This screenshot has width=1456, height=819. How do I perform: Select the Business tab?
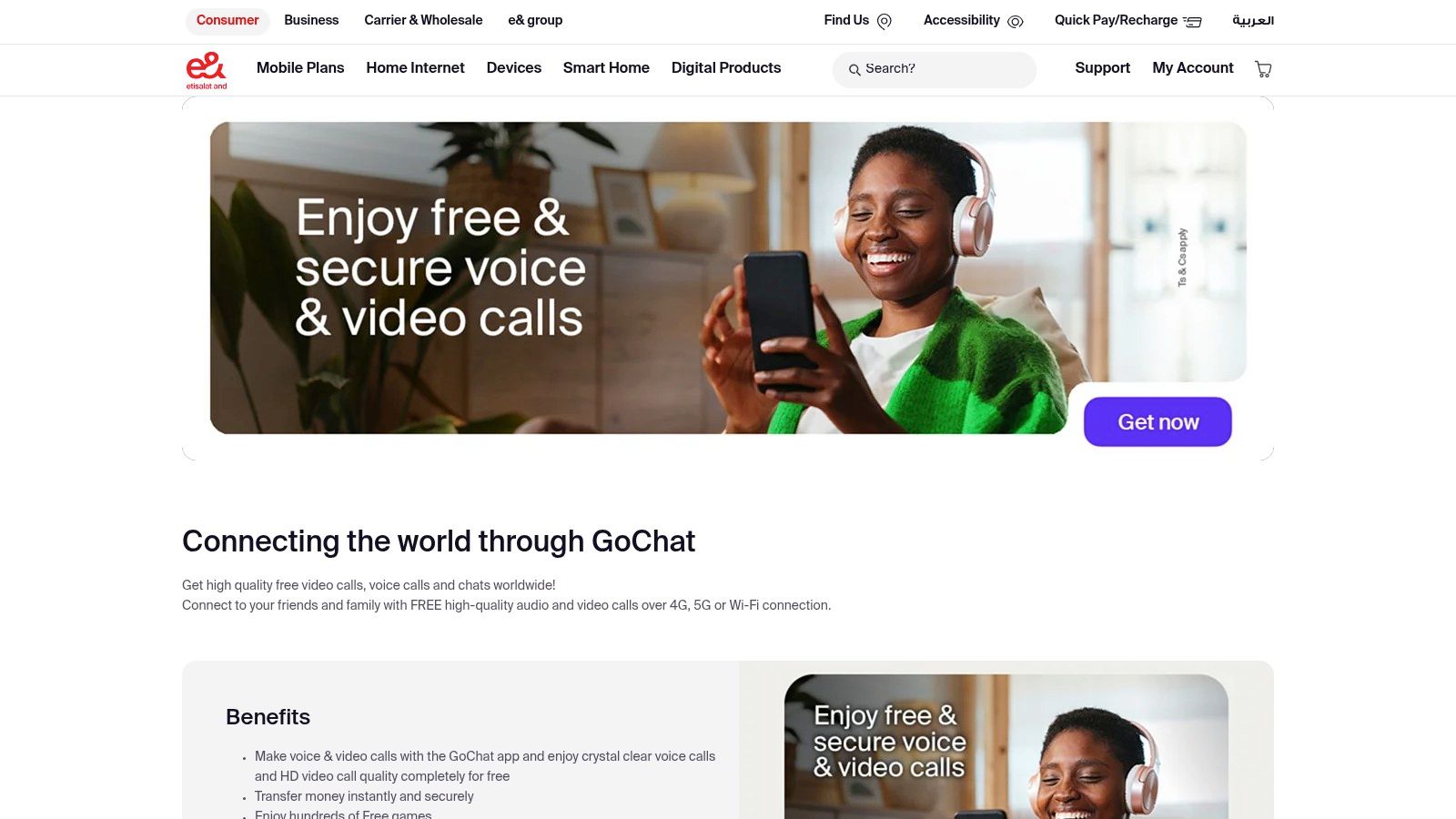[311, 20]
